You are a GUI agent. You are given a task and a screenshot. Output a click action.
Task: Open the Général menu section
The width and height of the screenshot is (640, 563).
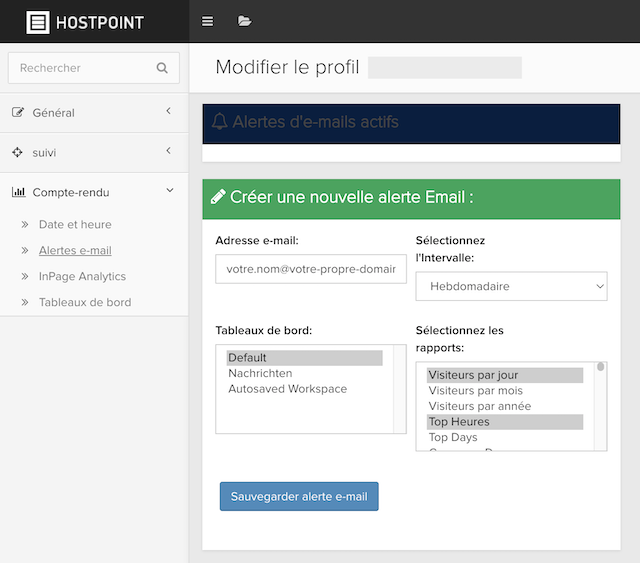pyautogui.click(x=94, y=113)
